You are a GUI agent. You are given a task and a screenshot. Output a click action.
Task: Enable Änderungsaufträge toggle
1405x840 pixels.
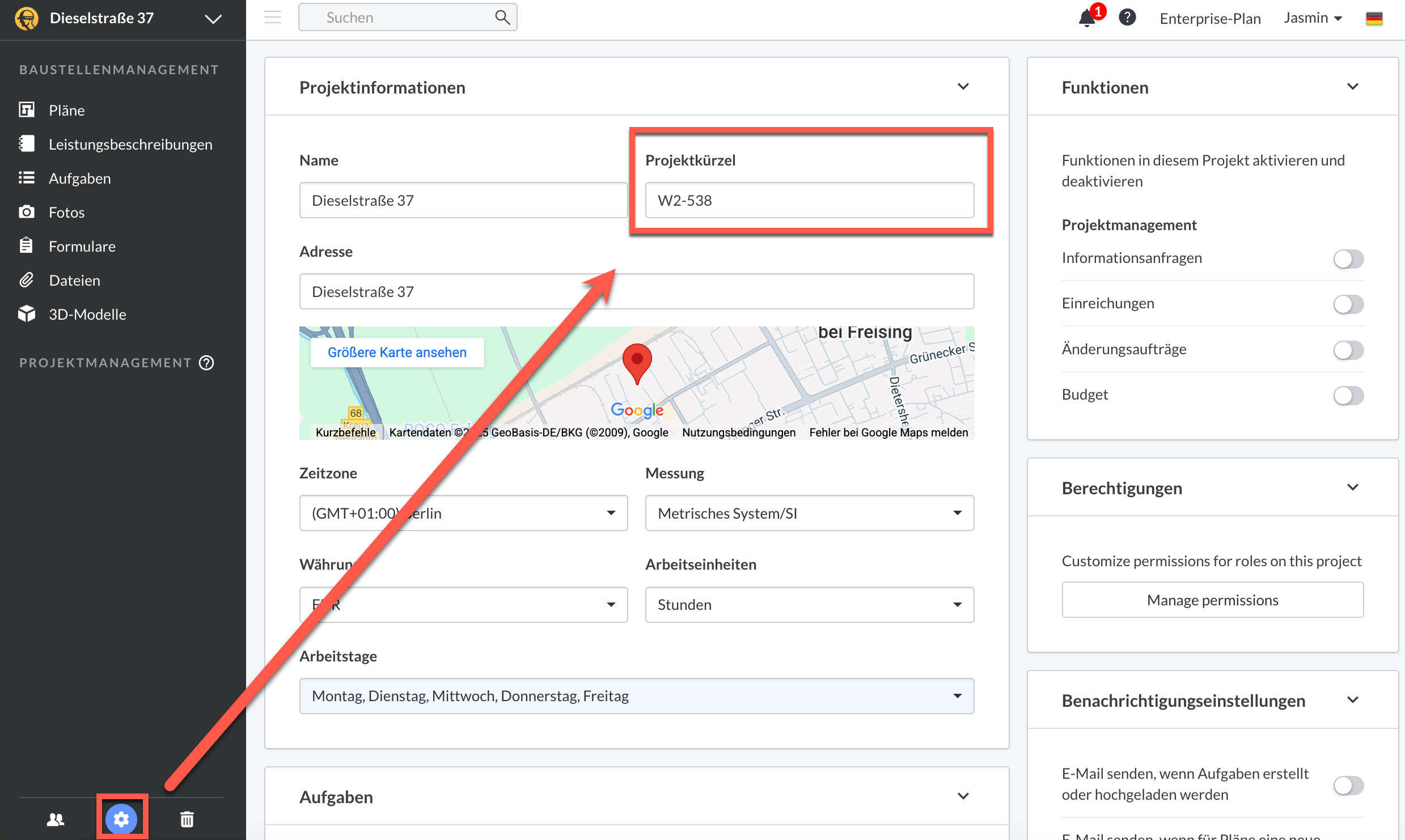tap(1348, 350)
